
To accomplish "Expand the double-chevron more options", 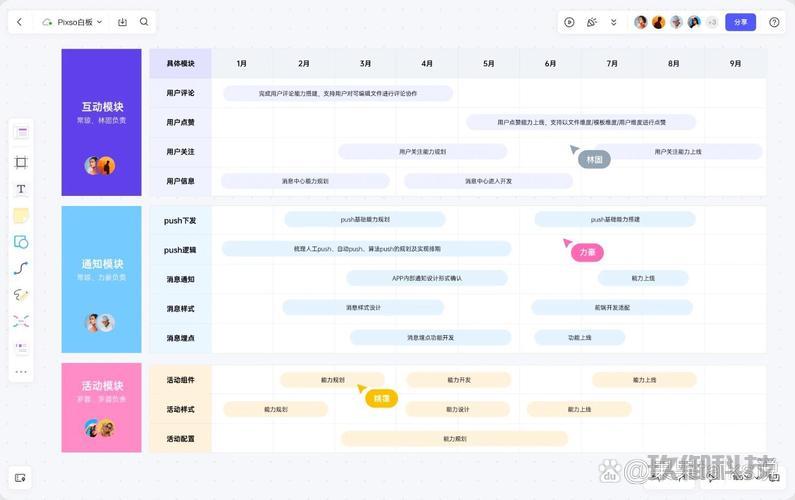I will pyautogui.click(x=614, y=22).
